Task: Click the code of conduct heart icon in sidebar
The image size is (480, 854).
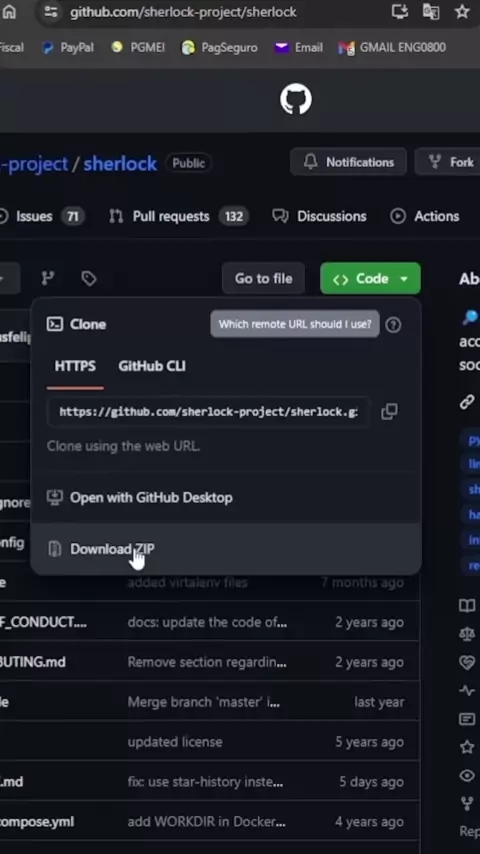Action: (x=467, y=662)
